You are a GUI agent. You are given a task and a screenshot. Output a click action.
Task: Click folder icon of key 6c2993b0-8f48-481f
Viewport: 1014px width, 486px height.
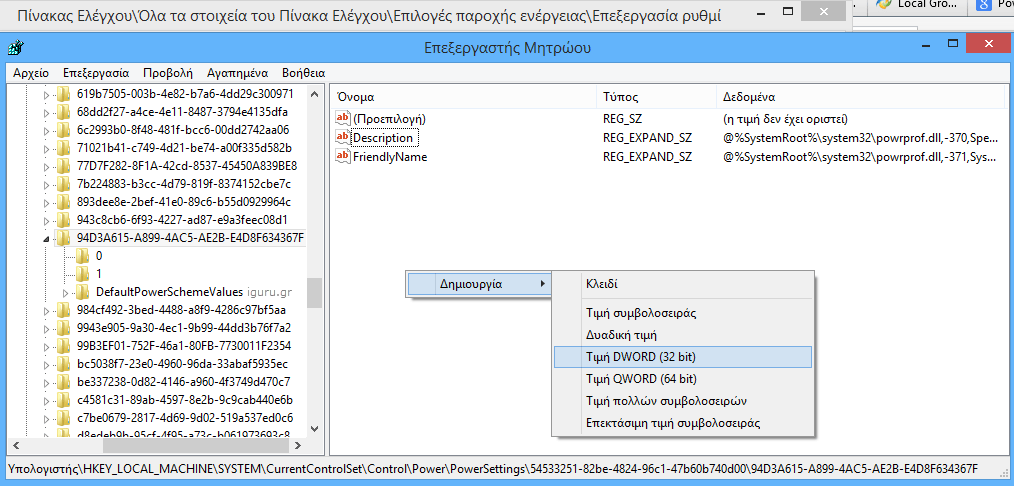[x=63, y=130]
